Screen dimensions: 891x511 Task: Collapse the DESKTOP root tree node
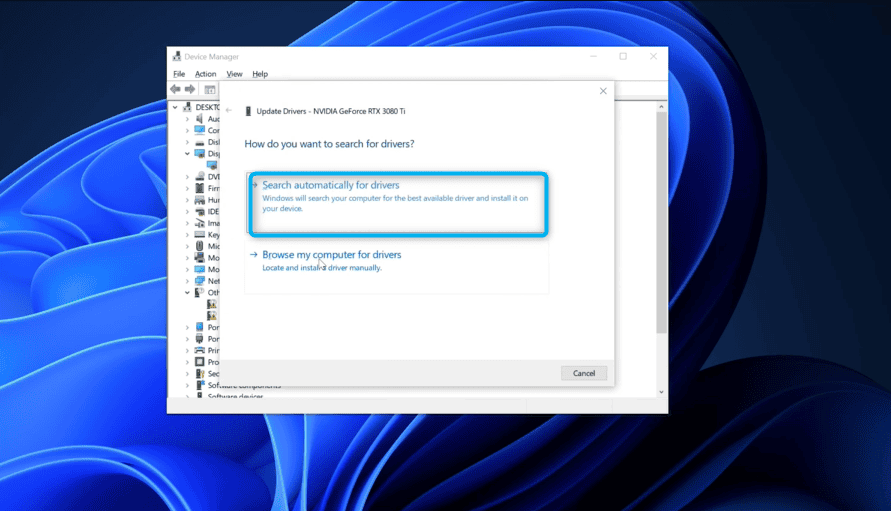175,107
